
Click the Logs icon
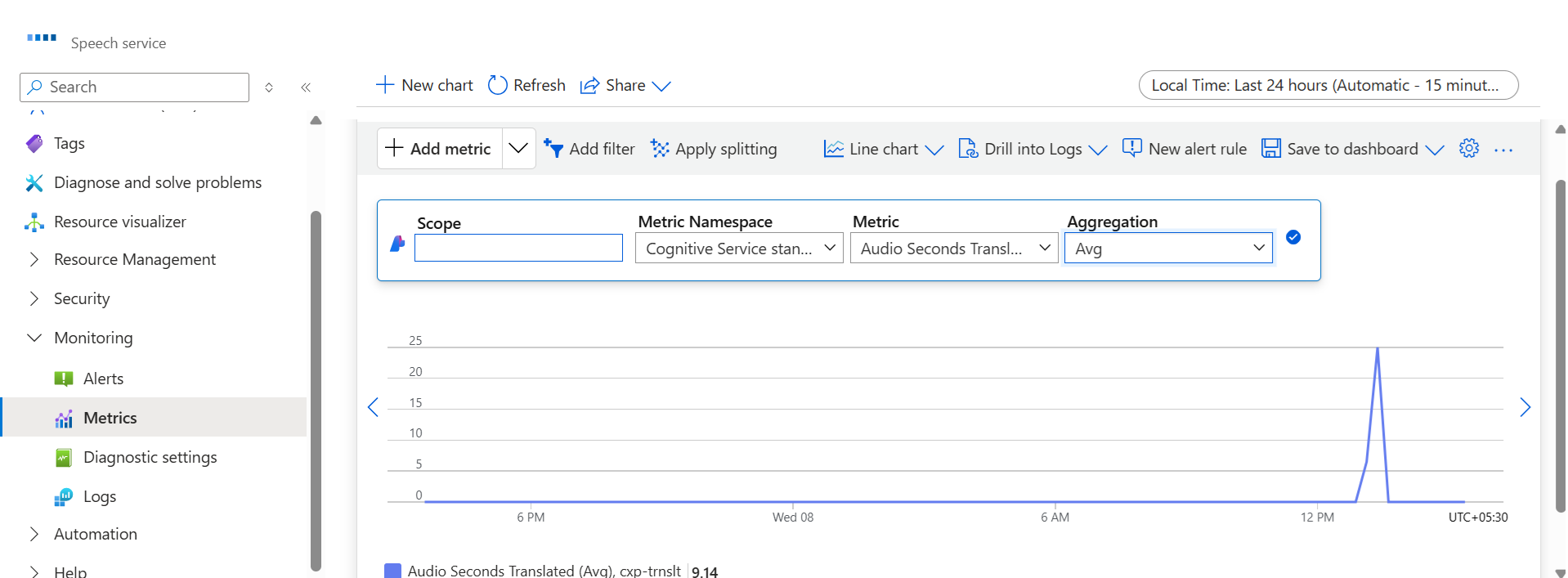(64, 497)
